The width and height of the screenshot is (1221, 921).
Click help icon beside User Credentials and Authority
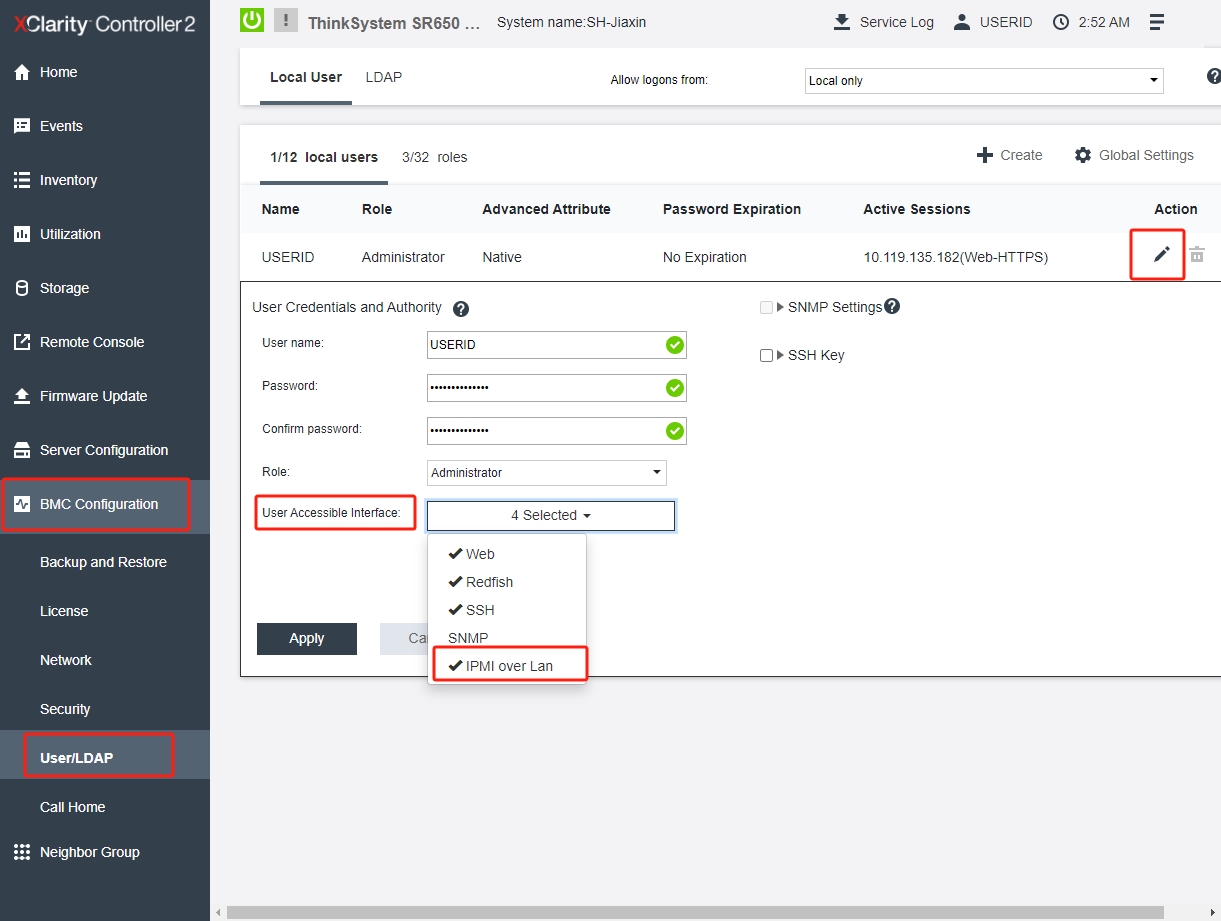[461, 308]
